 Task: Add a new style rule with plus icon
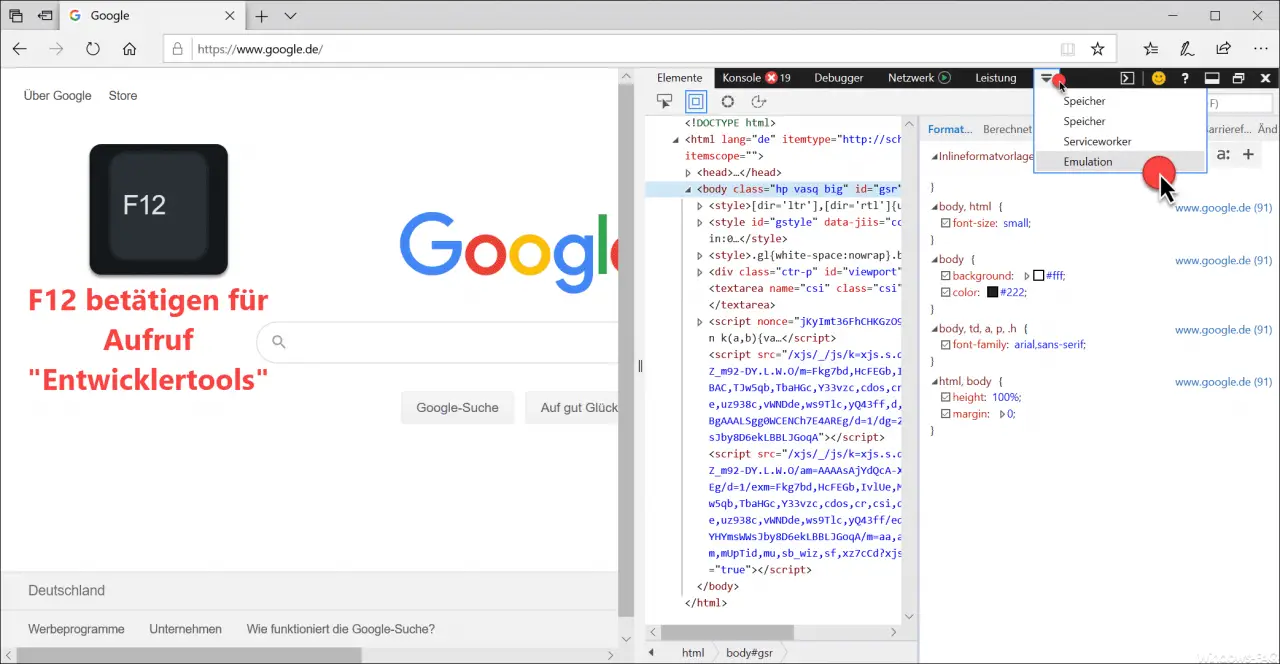click(x=1248, y=154)
